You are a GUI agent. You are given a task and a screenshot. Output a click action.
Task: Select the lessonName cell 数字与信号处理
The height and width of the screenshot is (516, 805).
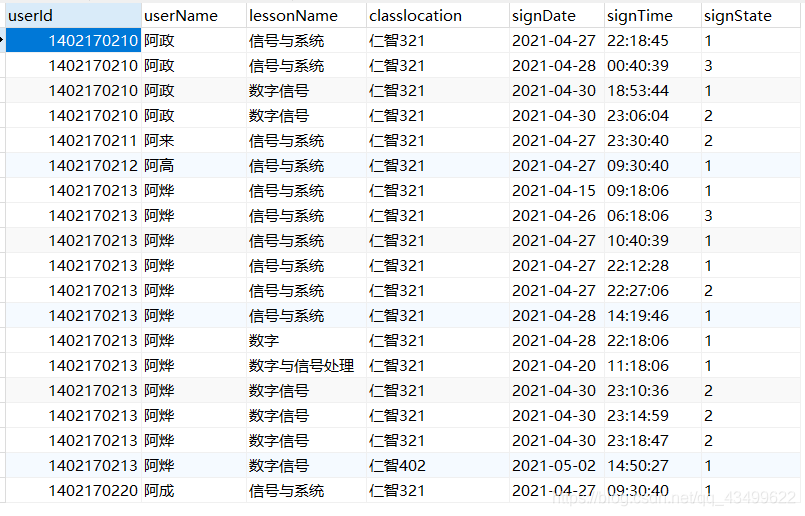(306, 366)
